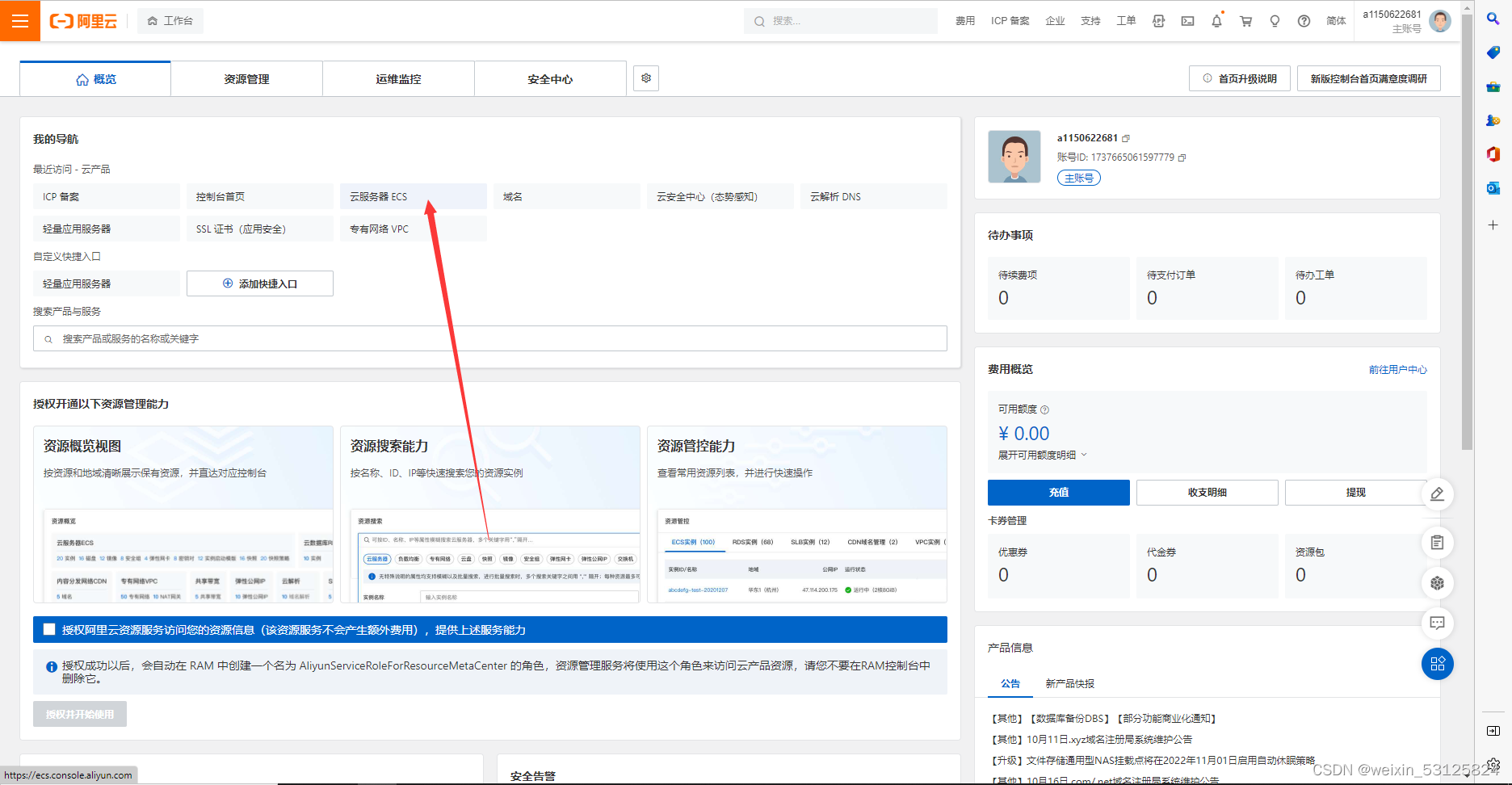The width and height of the screenshot is (1512, 785).
Task: Open SSL 证书 (应用安全) shortcut
Action: point(259,229)
